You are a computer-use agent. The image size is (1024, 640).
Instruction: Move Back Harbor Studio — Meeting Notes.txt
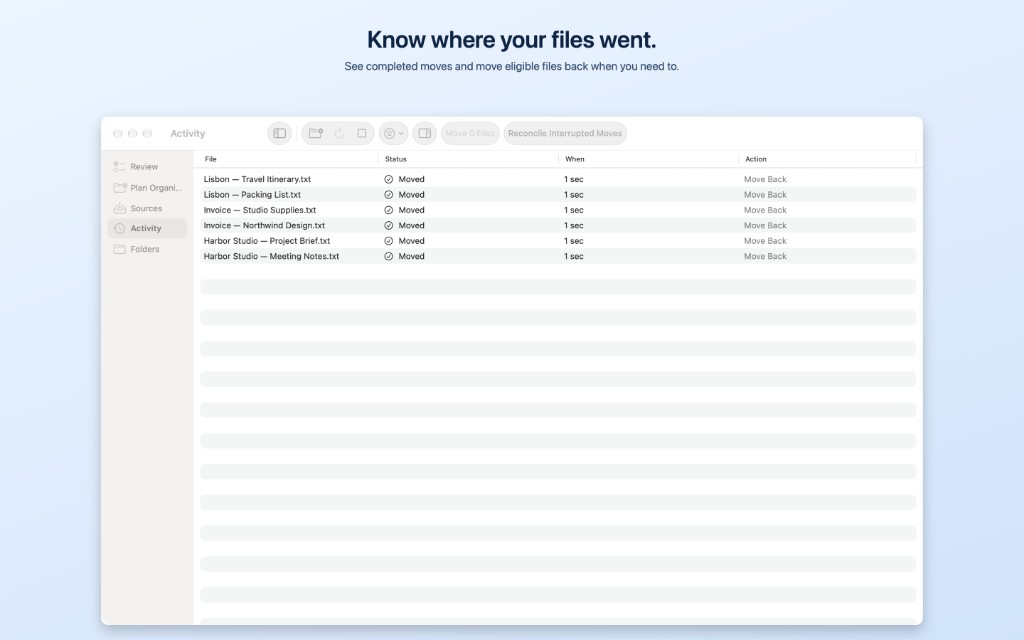(x=765, y=256)
